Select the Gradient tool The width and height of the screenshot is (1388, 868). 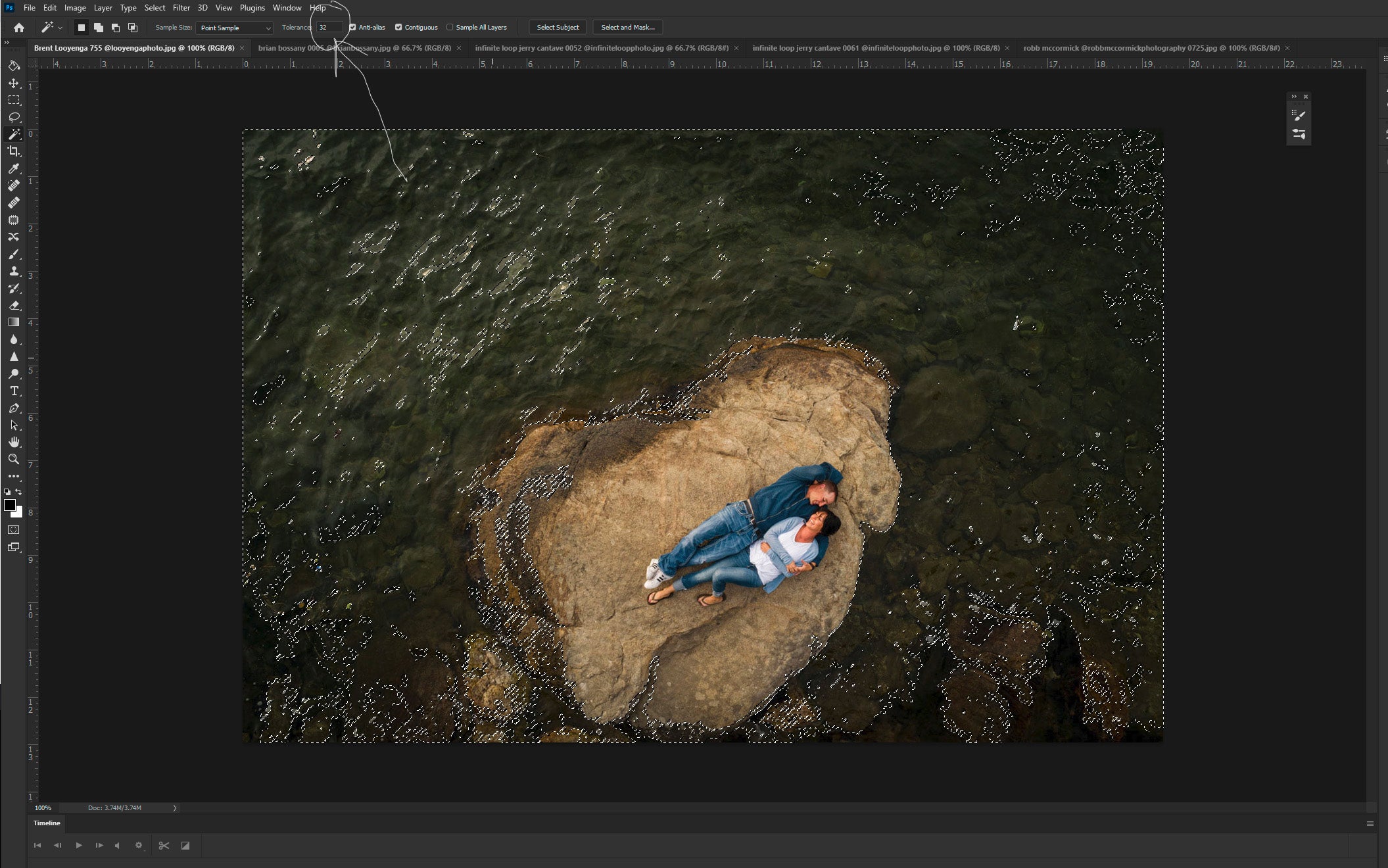13,322
